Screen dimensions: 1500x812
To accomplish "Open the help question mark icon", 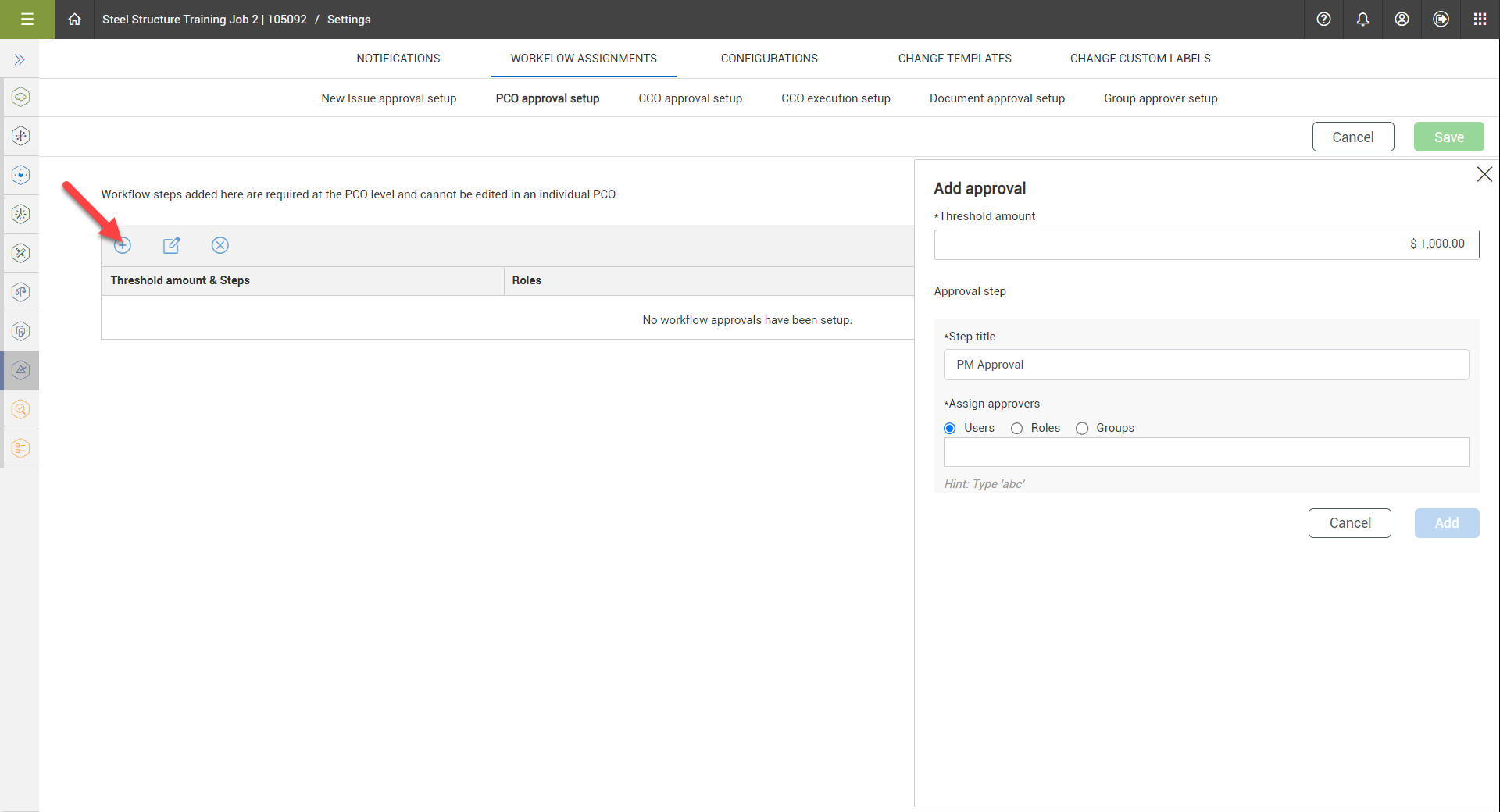I will click(x=1323, y=20).
